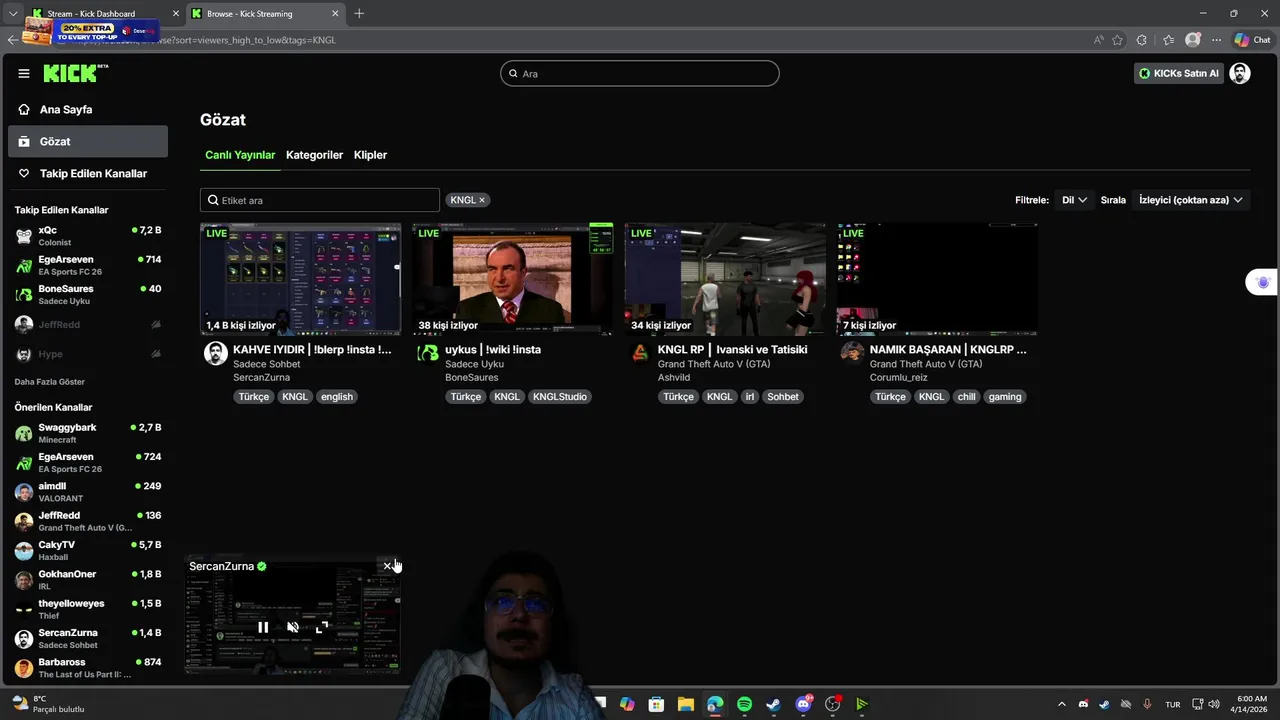Open Swaggybark recommended channel
Image resolution: width=1280 pixels, height=720 pixels.
tap(88, 433)
